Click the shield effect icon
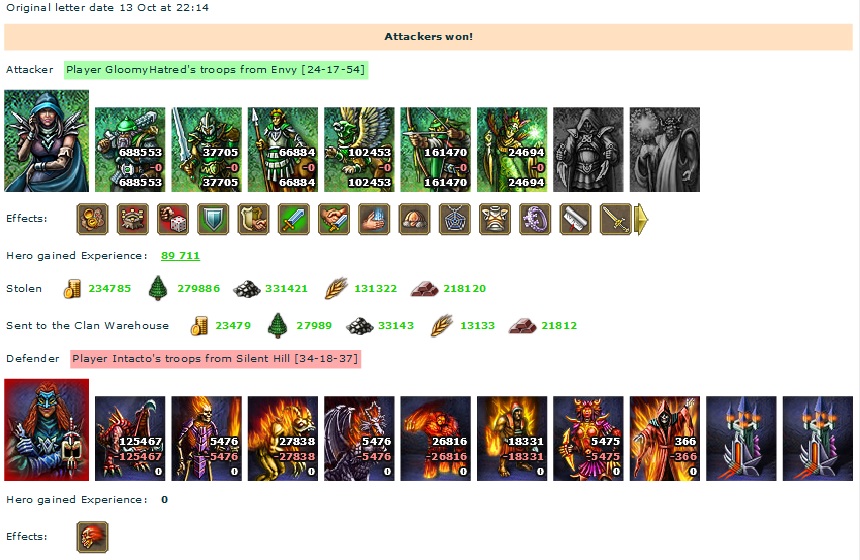Image resolution: width=860 pixels, height=560 pixels. (x=213, y=219)
